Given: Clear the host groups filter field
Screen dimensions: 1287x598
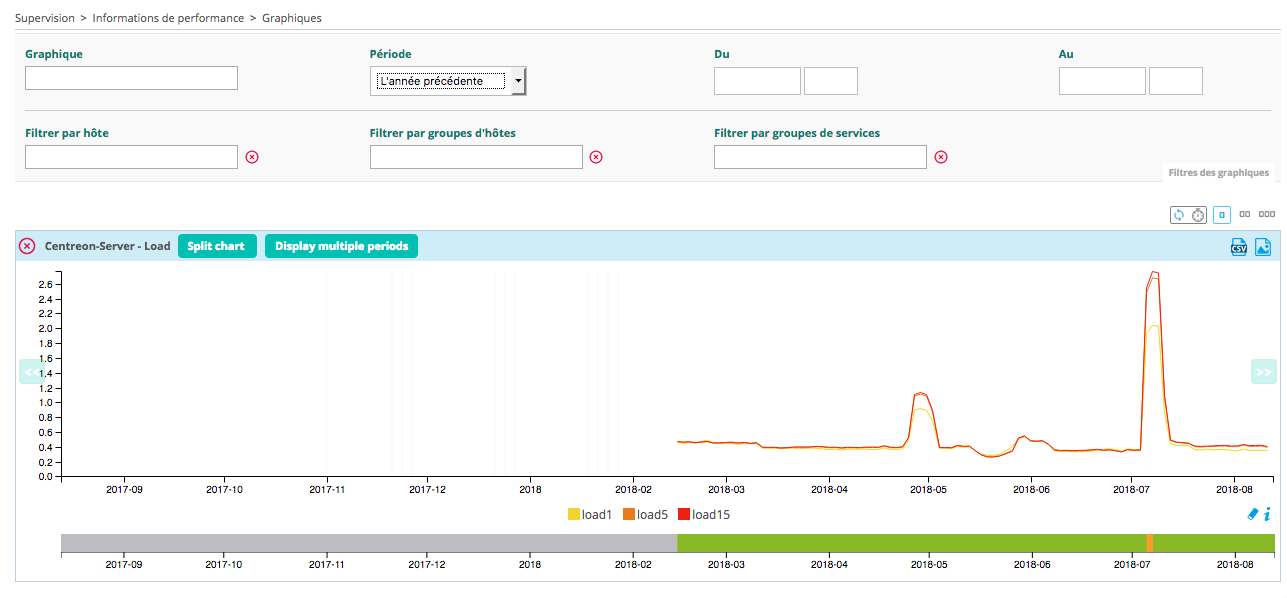Looking at the screenshot, I should click(596, 157).
